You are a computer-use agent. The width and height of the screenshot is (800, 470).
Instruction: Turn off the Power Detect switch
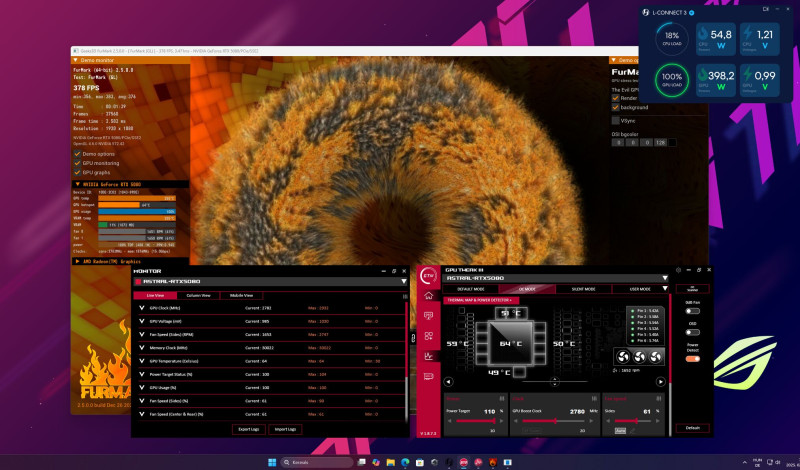(692, 359)
